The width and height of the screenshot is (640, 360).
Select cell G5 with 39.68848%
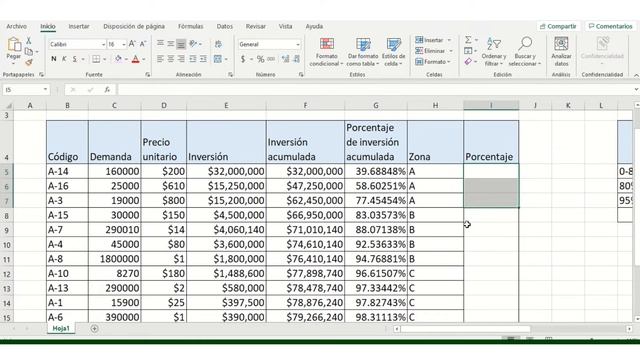click(376, 171)
